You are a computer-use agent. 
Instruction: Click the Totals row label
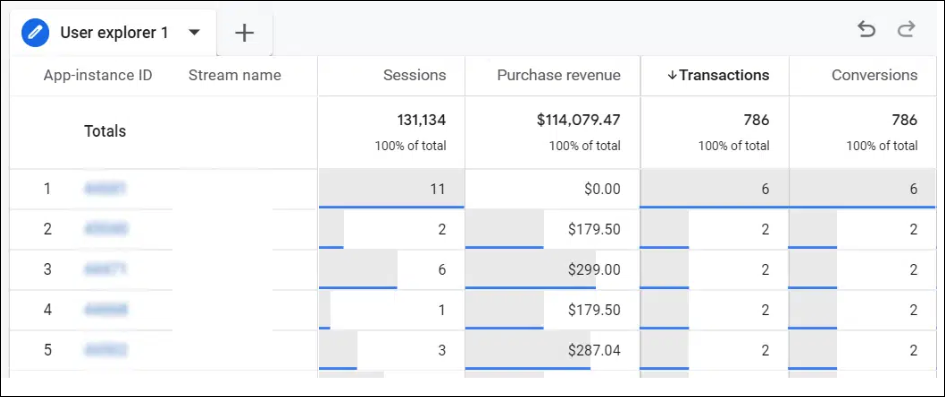pyautogui.click(x=105, y=131)
